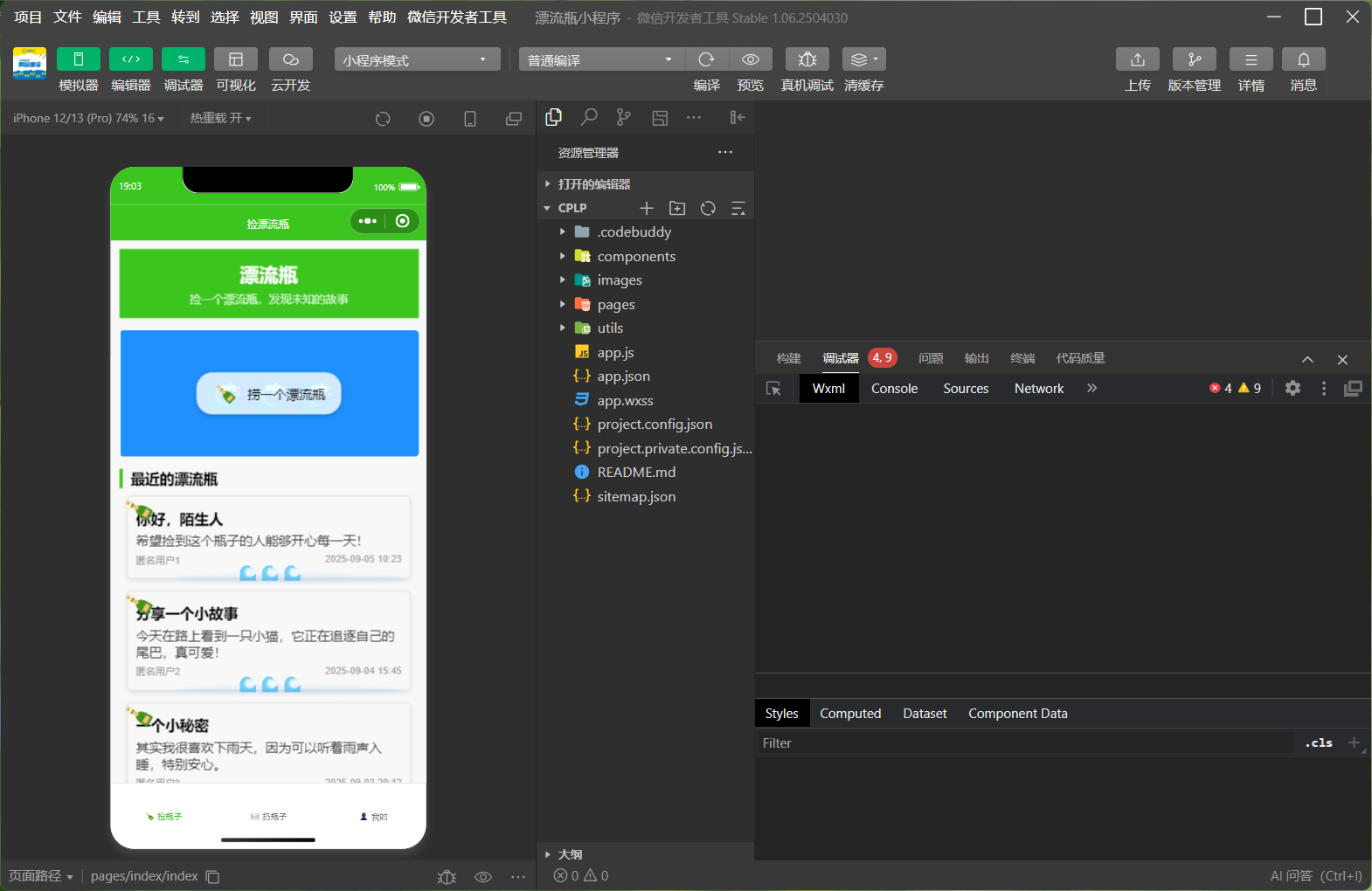Open the iPhone 12/13 device dropdown
1372x891 pixels.
tap(88, 118)
